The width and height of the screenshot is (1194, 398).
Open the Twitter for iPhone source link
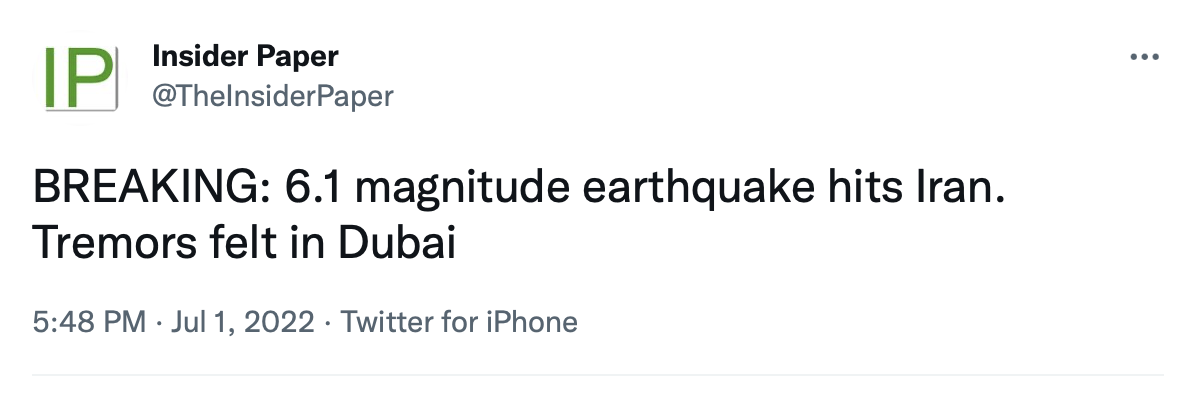[x=458, y=322]
